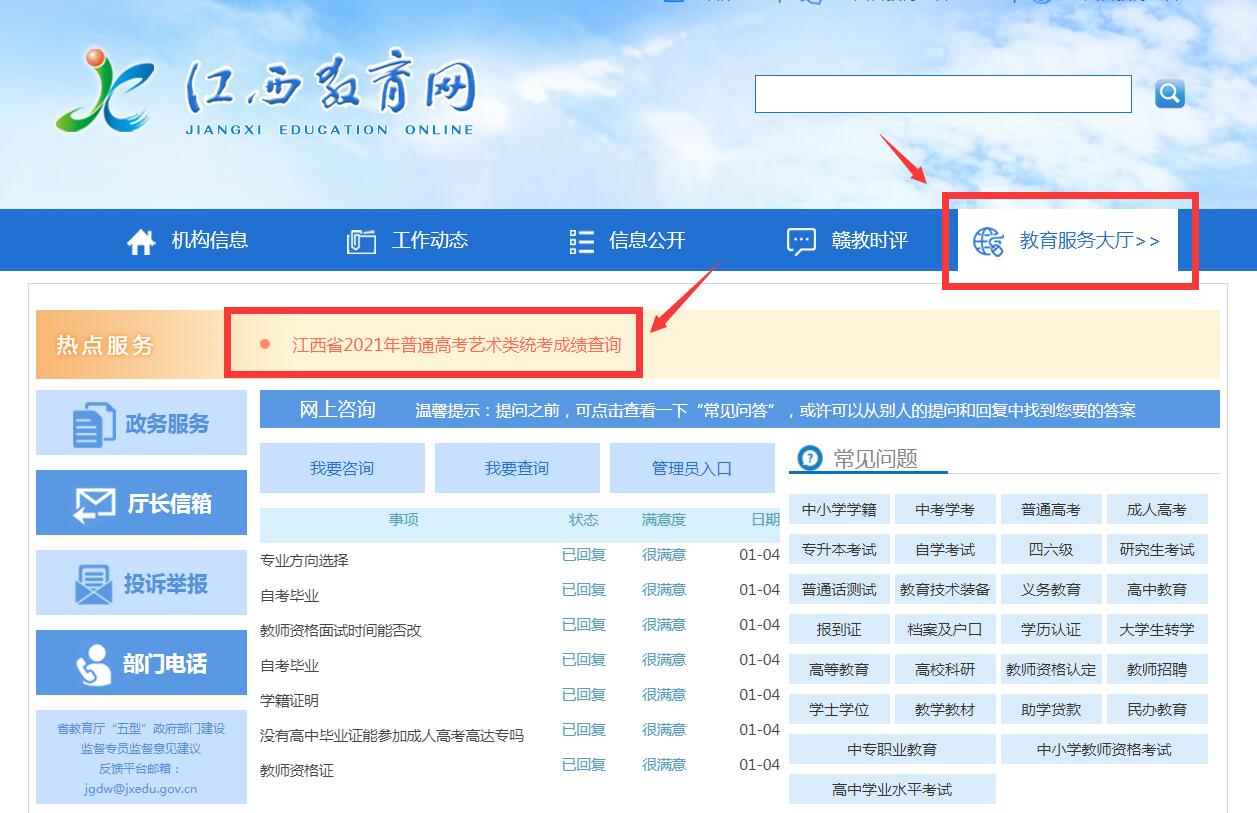Click the 四六级 FAQ tag
Image resolution: width=1257 pixels, height=813 pixels.
click(1051, 549)
